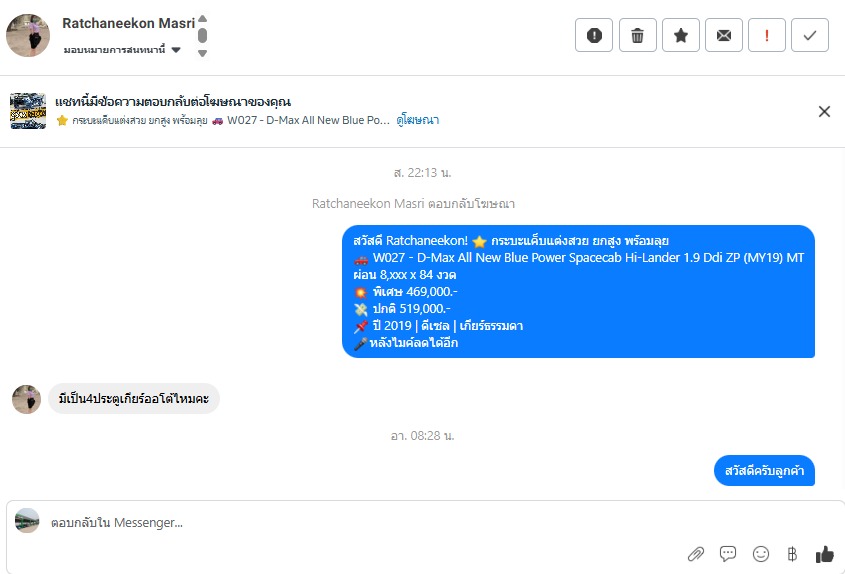Open the ดูโฆษณา link
The height and width of the screenshot is (574, 845).
pos(418,120)
